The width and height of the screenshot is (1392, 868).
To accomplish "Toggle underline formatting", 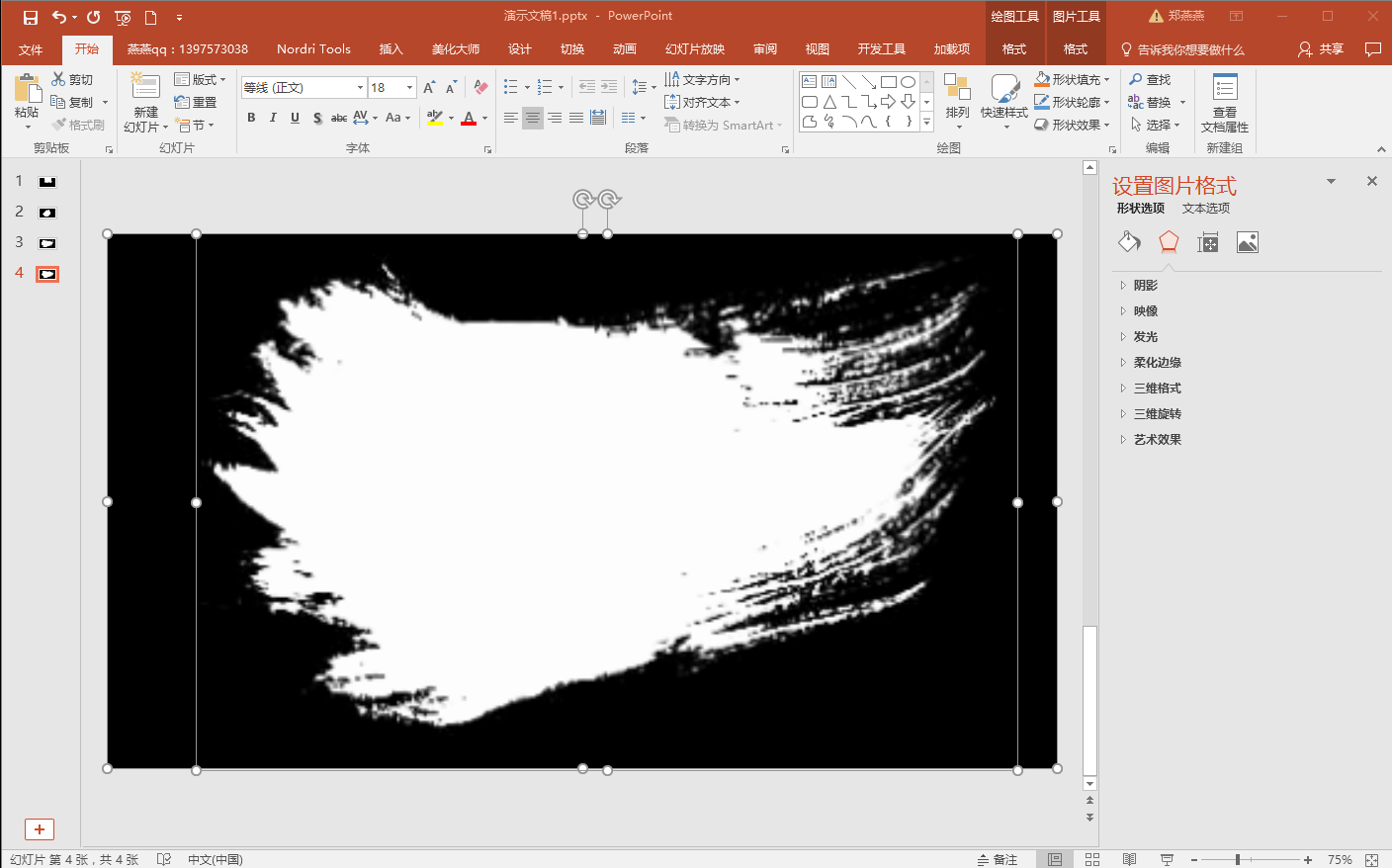I will pos(294,118).
